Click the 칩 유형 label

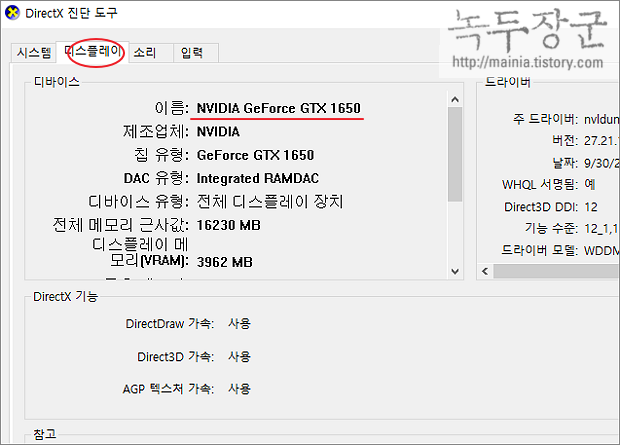point(161,155)
